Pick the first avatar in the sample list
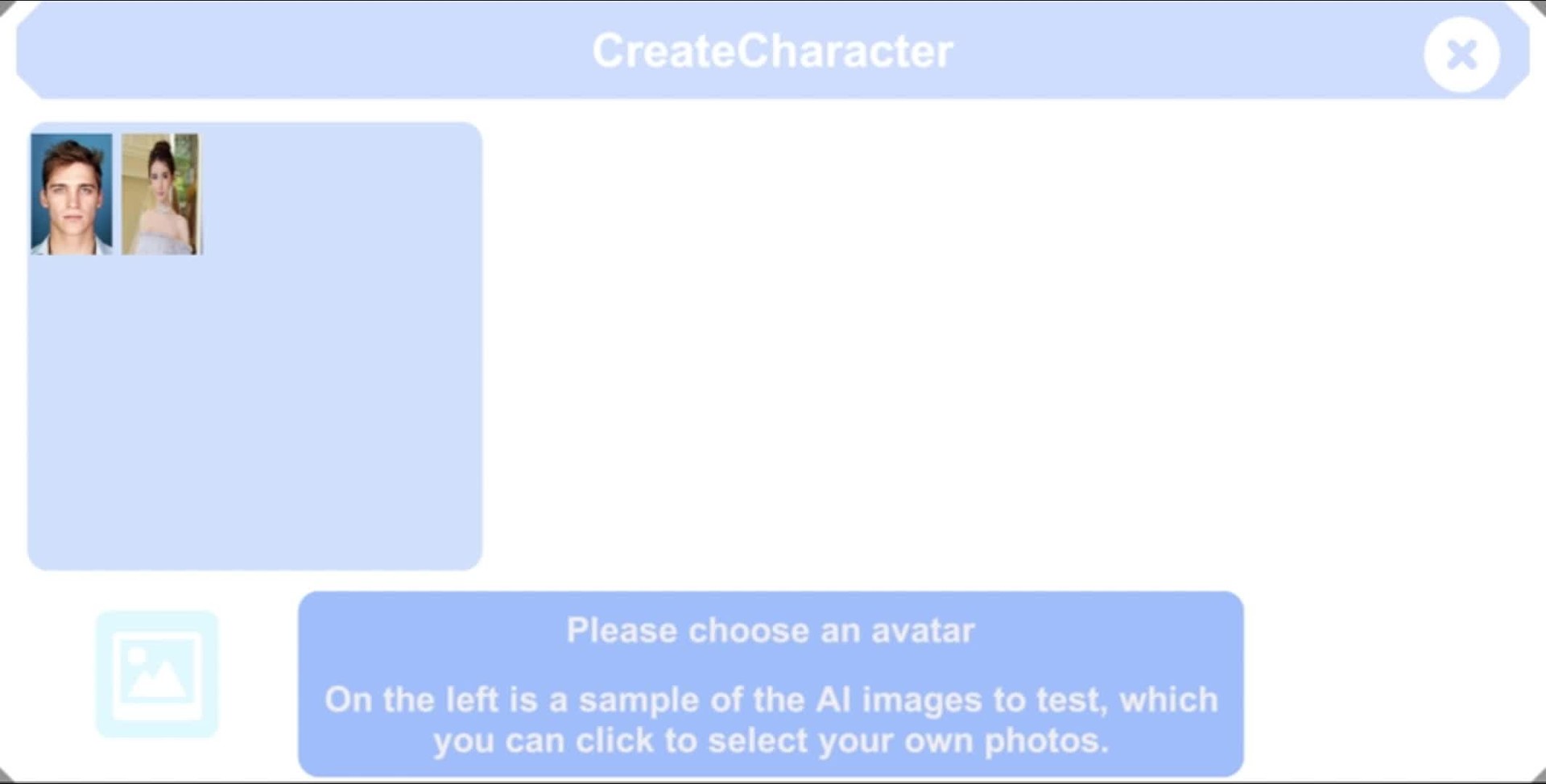Screen dimensions: 1546x784 (72, 194)
